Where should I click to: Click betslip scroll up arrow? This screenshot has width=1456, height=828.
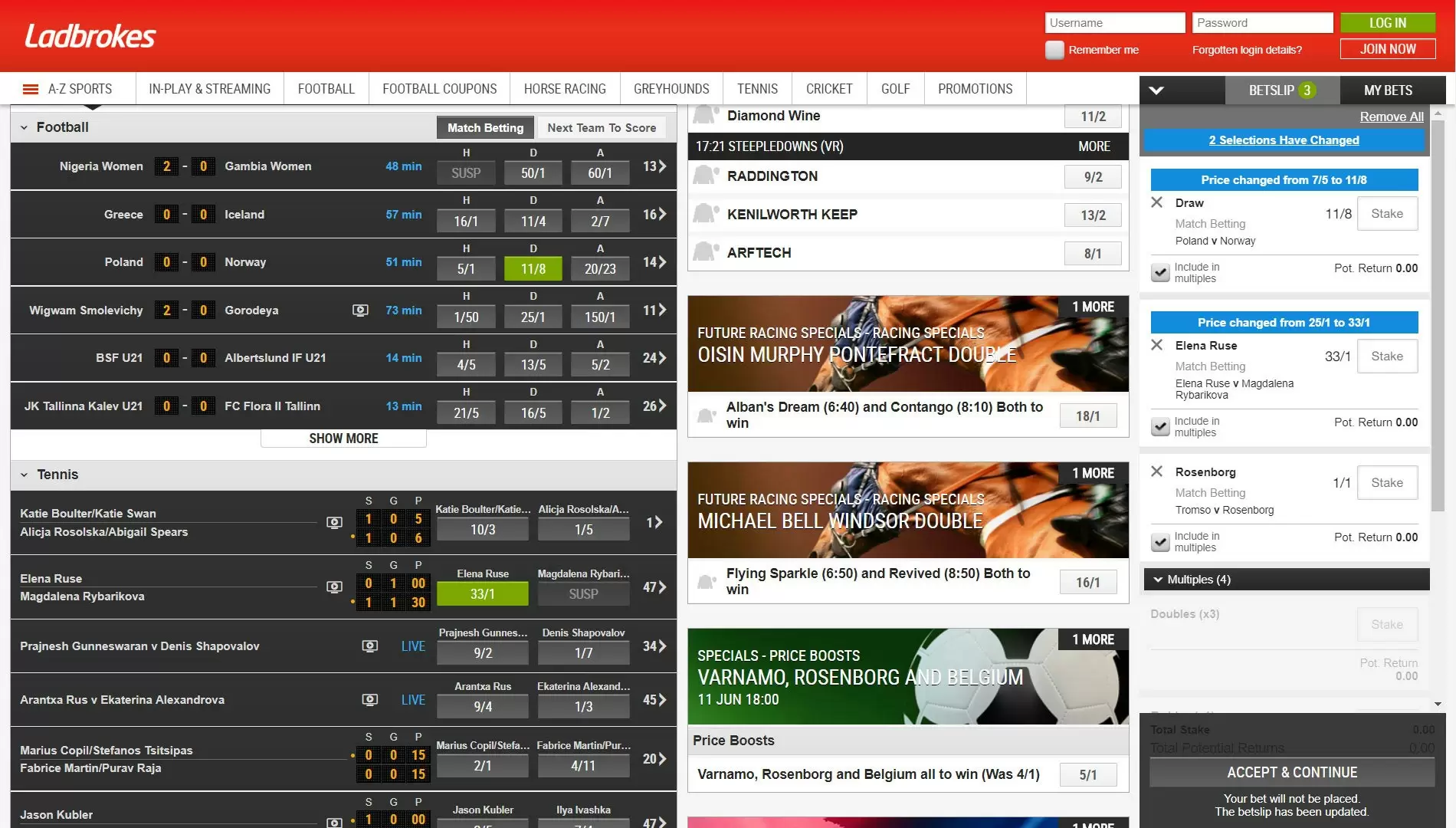[1438, 113]
